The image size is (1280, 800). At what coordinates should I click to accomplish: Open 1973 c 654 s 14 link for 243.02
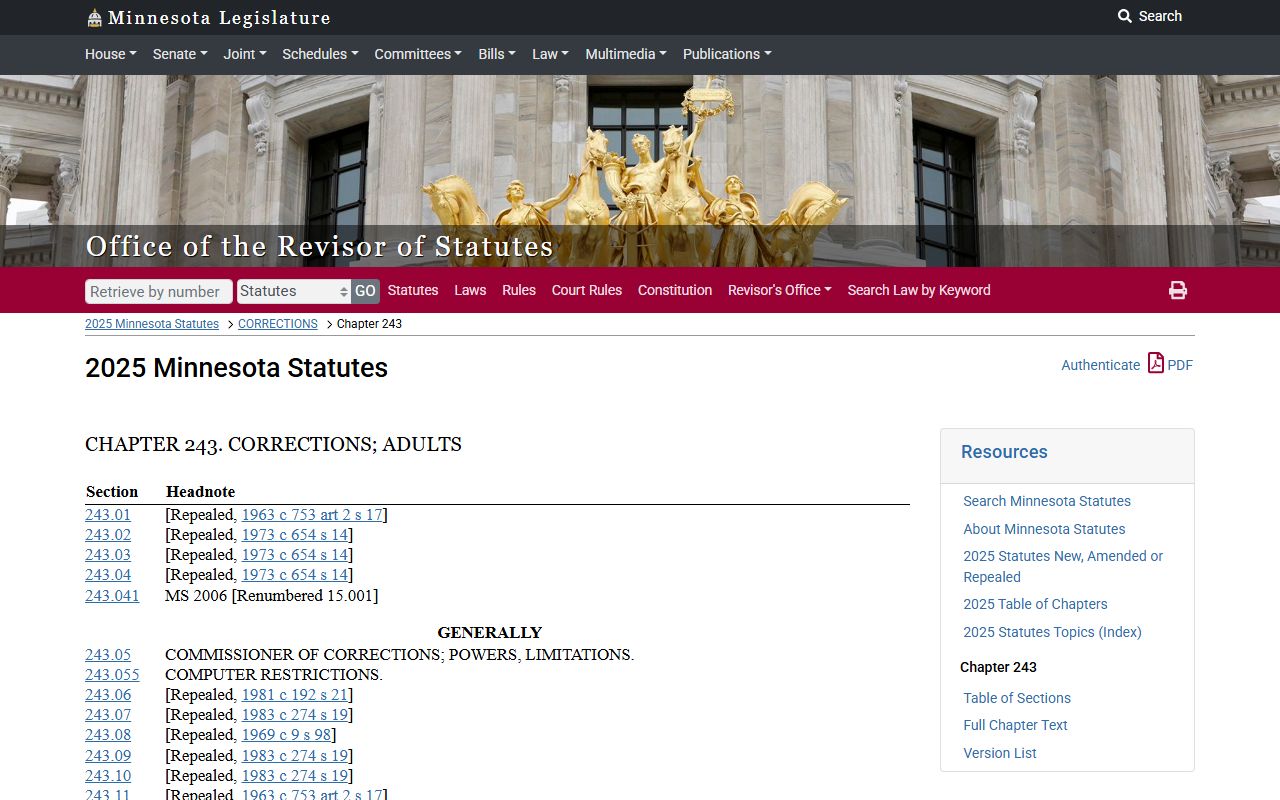295,535
